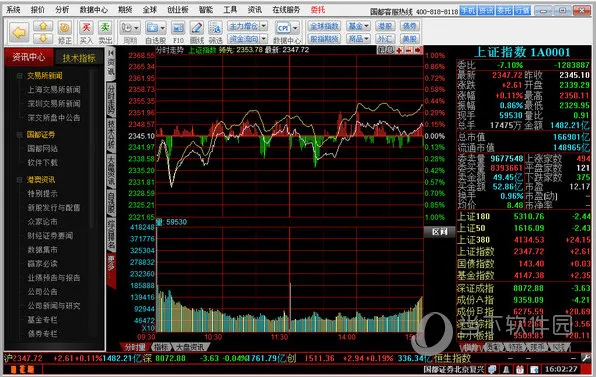Open the 商品 dropdown

click(358, 38)
